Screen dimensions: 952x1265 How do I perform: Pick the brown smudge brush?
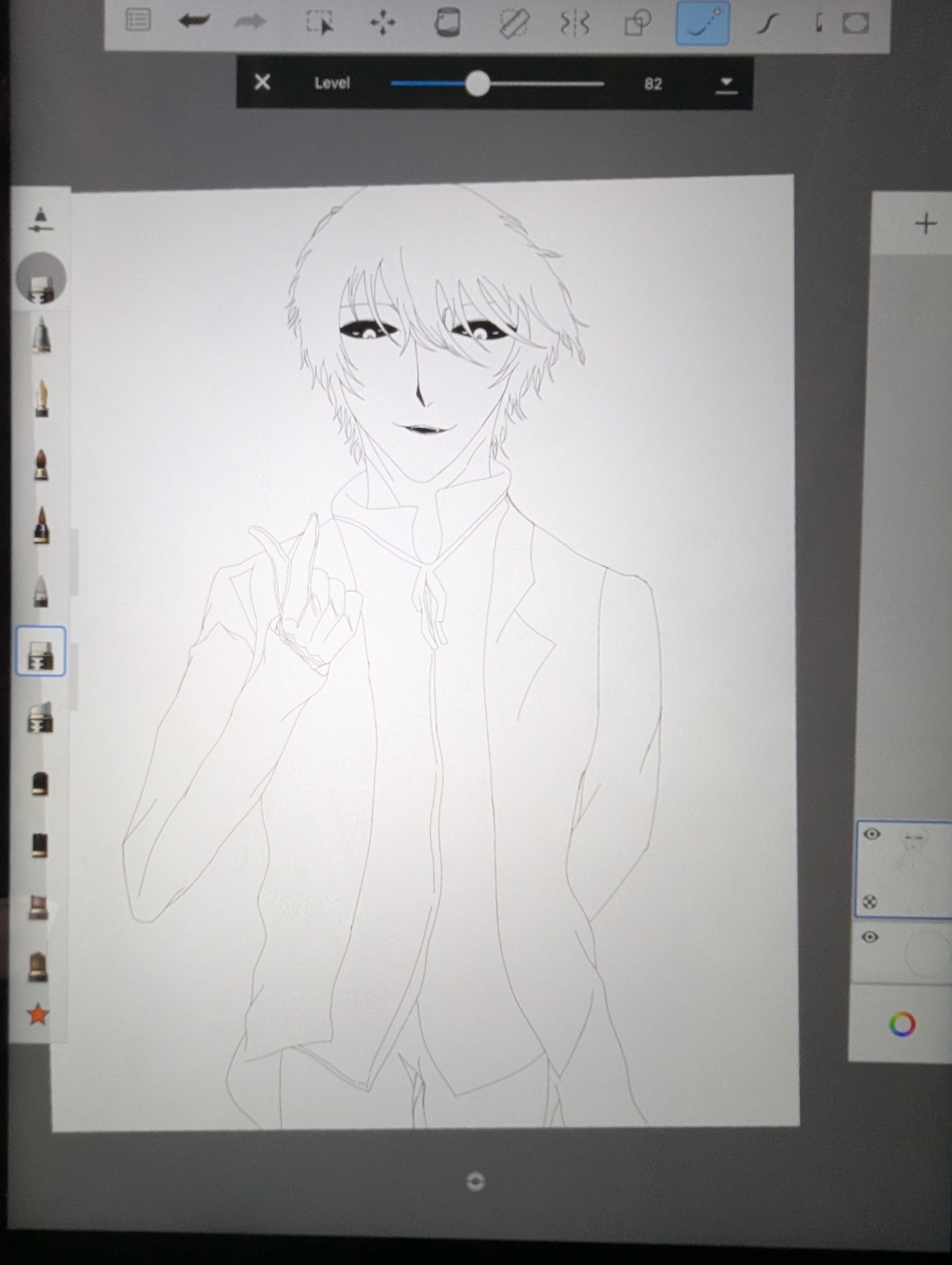(38, 907)
